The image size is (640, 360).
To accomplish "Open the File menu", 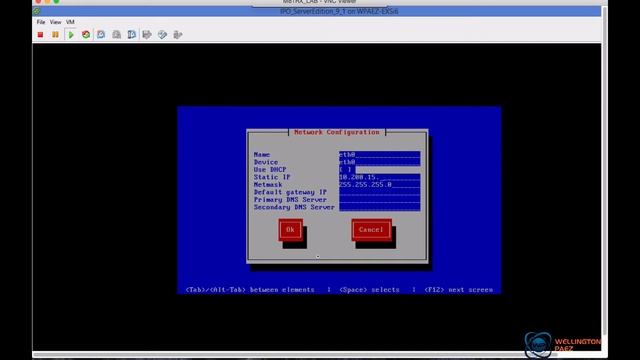I will tap(41, 22).
